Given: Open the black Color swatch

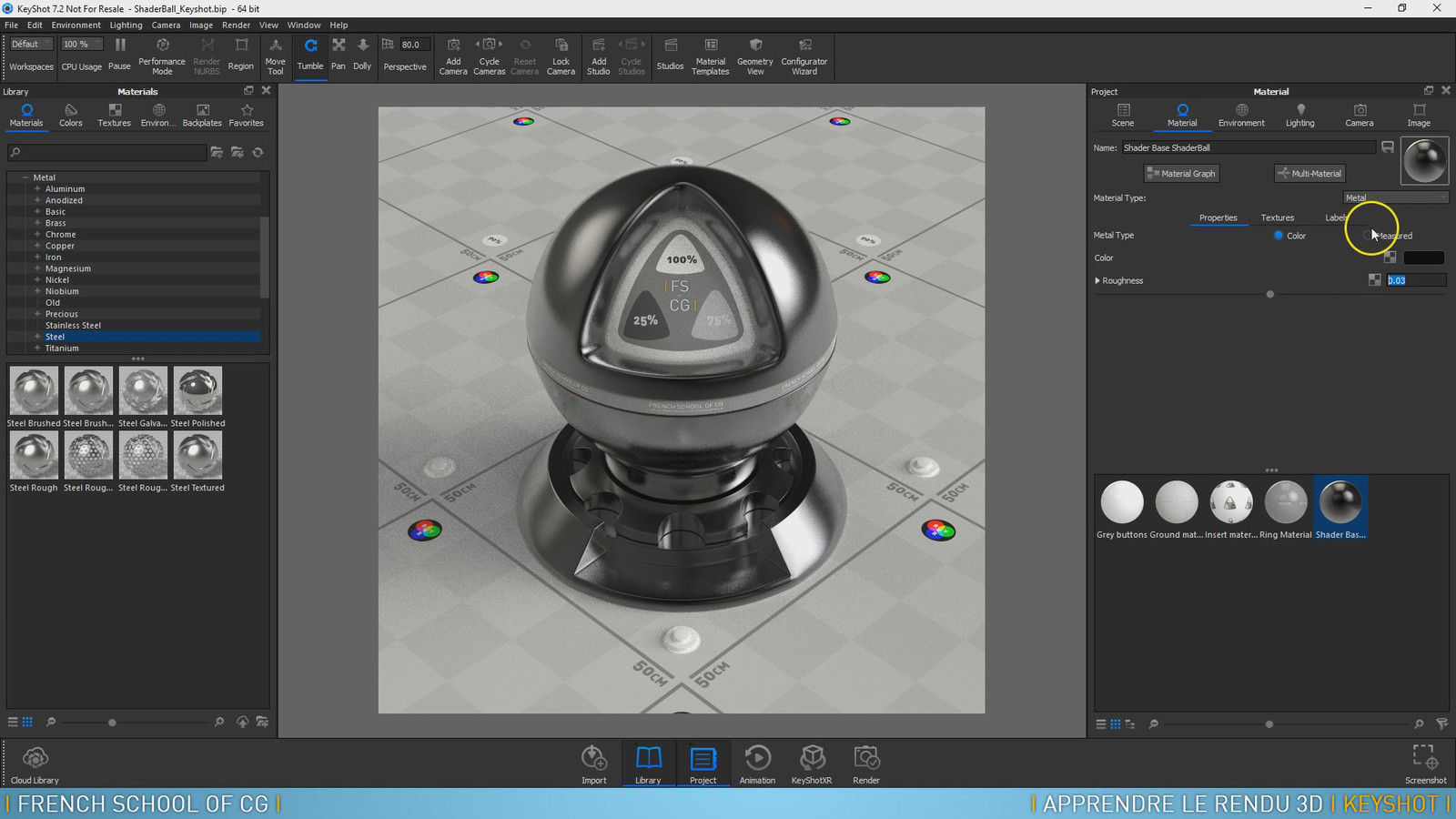Looking at the screenshot, I should (x=1424, y=258).
